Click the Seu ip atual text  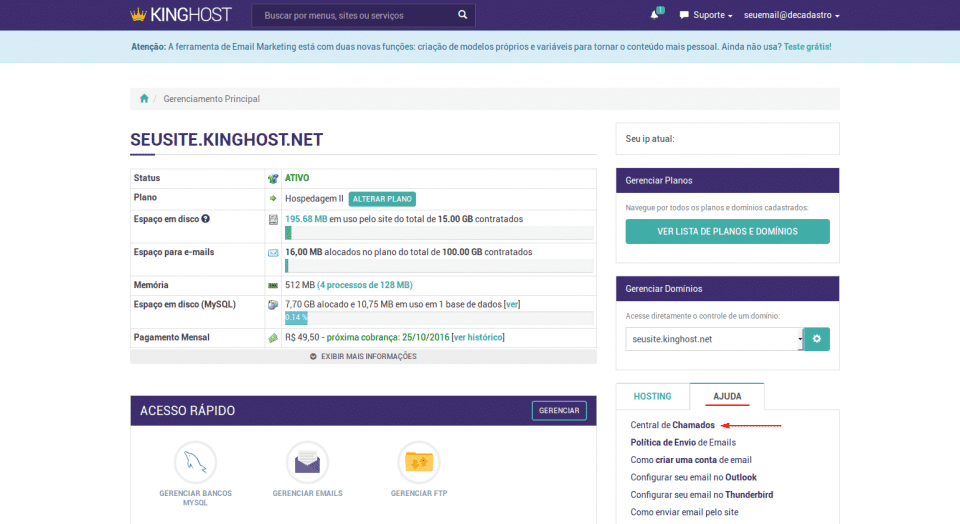coord(650,139)
